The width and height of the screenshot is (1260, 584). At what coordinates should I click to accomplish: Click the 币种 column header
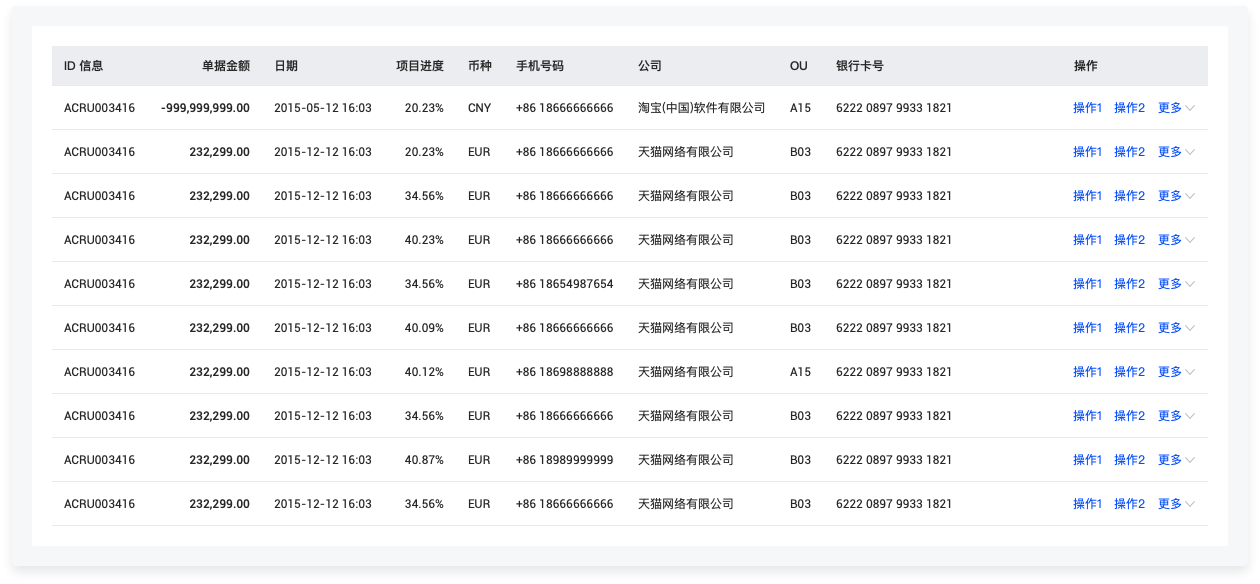(480, 66)
